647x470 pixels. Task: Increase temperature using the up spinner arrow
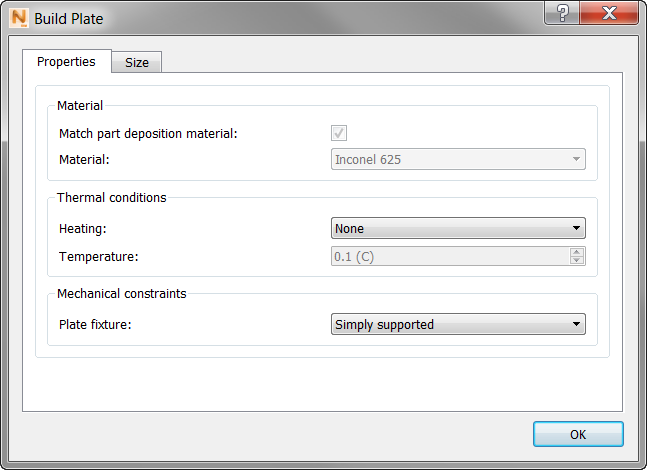point(577,251)
